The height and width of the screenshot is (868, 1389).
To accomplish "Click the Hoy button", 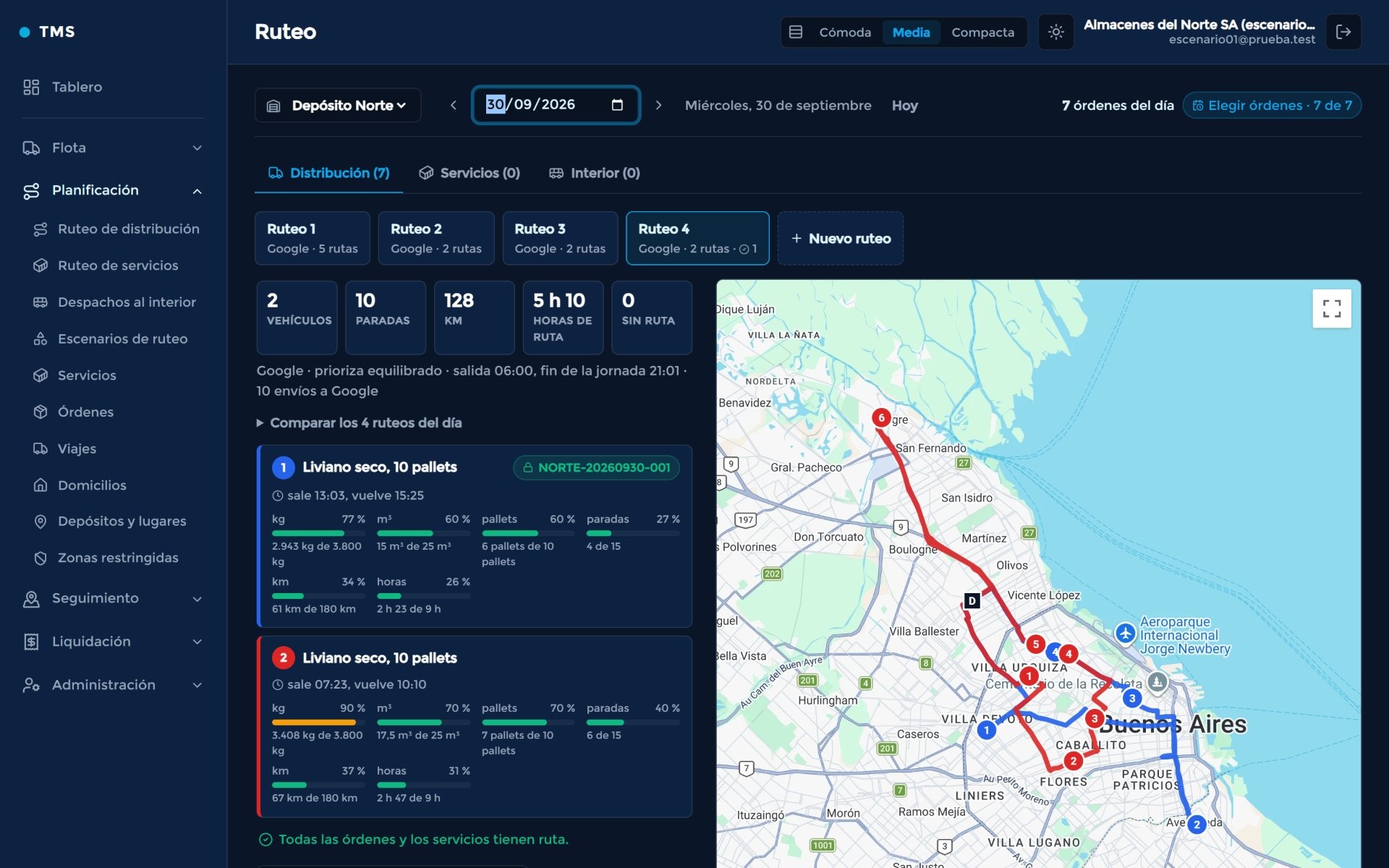I will 904,106.
